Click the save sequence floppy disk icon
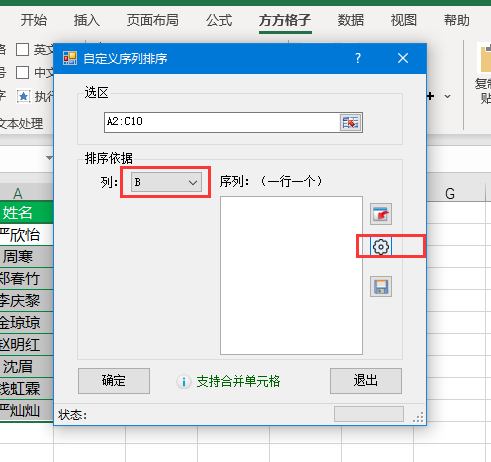The height and width of the screenshot is (462, 491). pyautogui.click(x=381, y=287)
